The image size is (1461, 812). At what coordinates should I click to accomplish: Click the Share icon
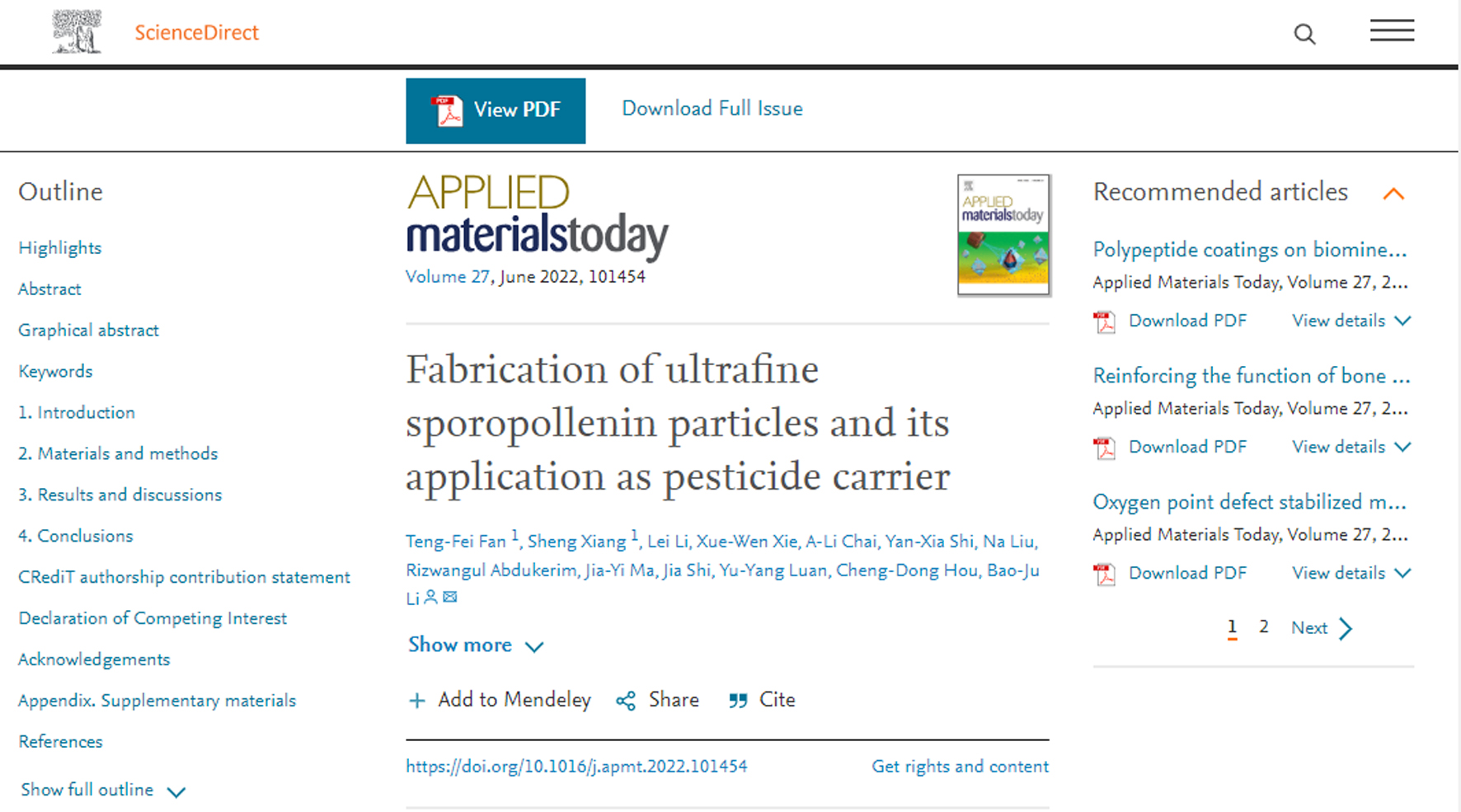click(x=626, y=701)
